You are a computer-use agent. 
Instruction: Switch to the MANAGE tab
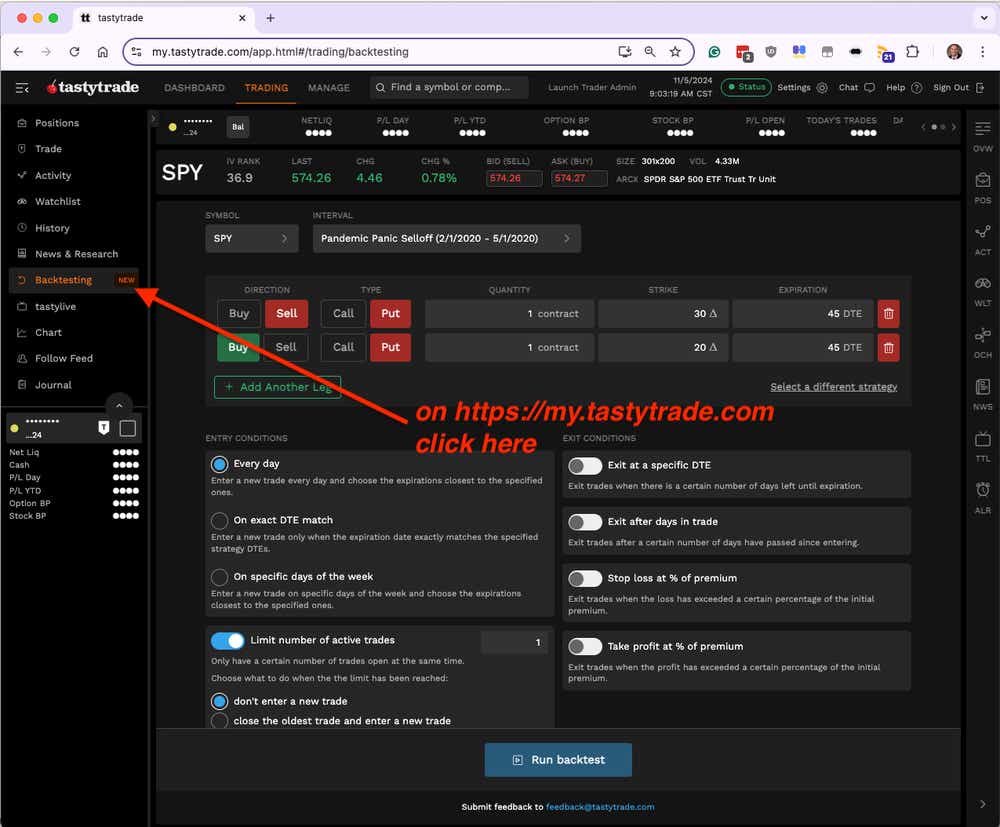[x=328, y=88]
